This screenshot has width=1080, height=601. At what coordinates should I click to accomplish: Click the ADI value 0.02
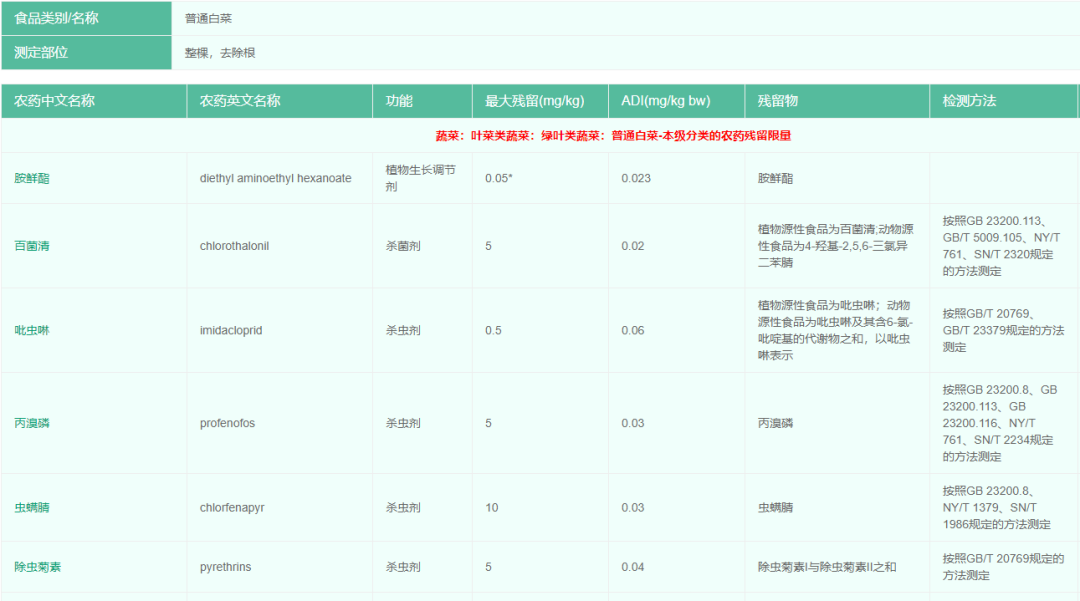tap(633, 246)
